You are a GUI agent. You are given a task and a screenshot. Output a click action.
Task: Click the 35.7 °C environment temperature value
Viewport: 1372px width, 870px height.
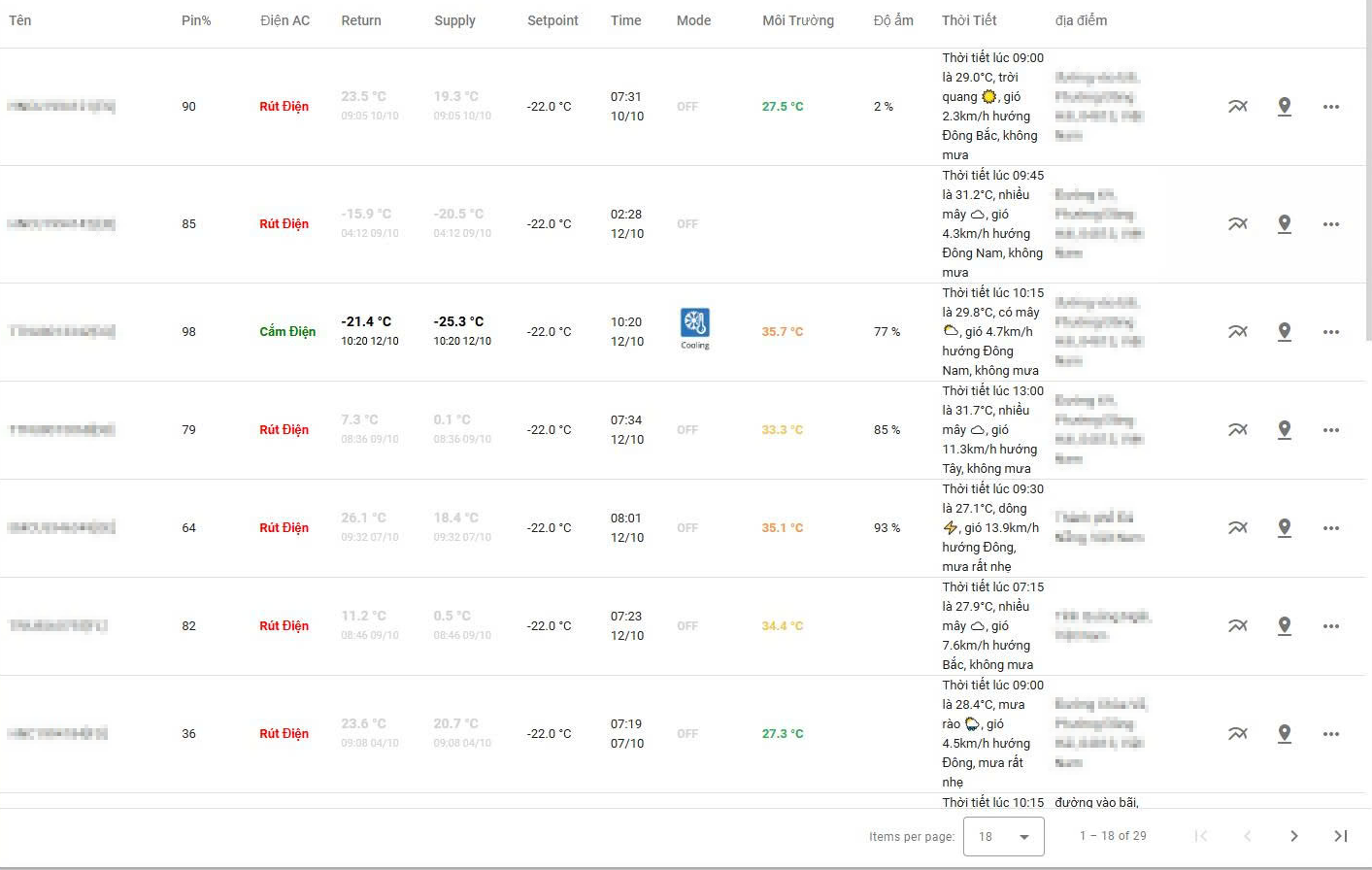(782, 332)
